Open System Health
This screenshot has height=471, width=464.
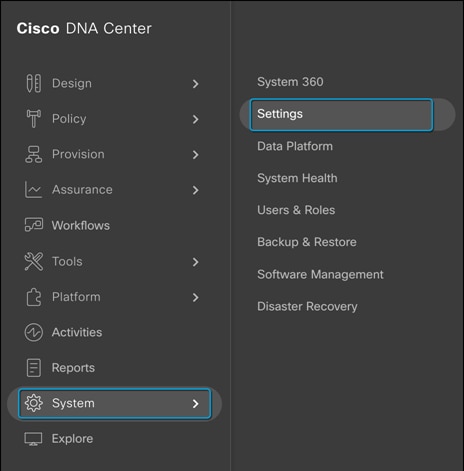(x=297, y=178)
